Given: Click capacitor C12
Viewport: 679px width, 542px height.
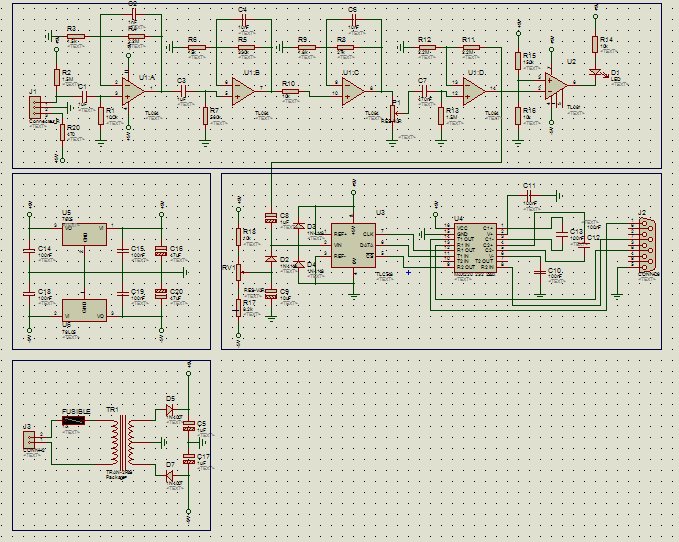Looking at the screenshot, I should click(x=583, y=245).
